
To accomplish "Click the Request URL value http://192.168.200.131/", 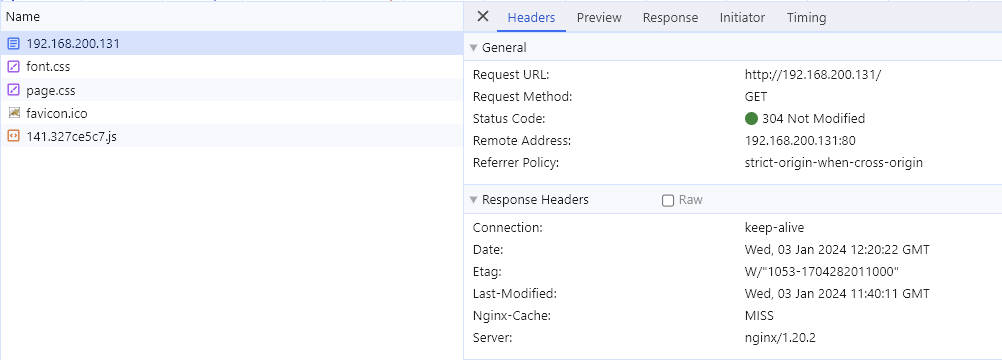I will 813,74.
